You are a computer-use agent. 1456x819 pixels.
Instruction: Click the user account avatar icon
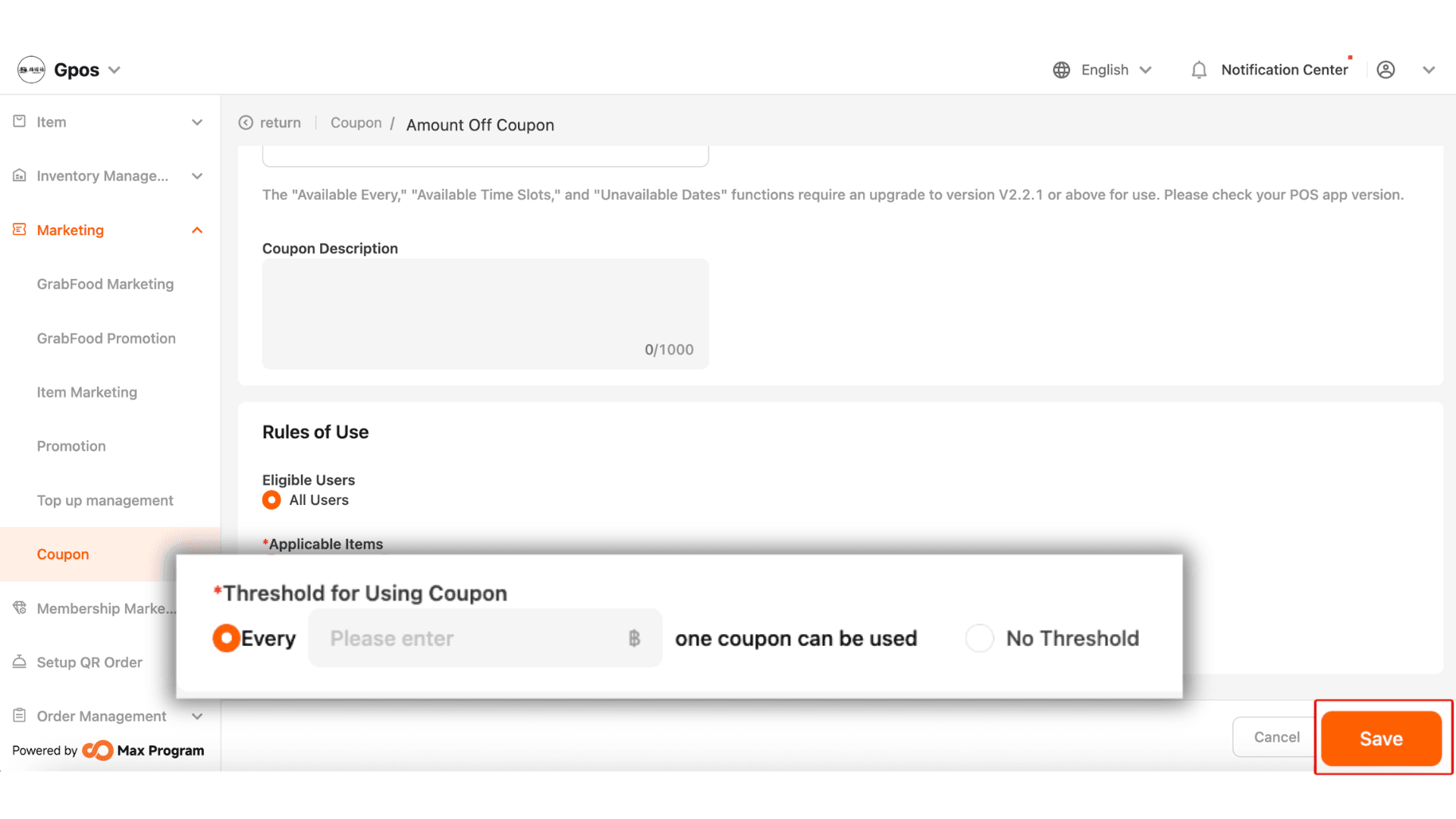pyautogui.click(x=1385, y=70)
